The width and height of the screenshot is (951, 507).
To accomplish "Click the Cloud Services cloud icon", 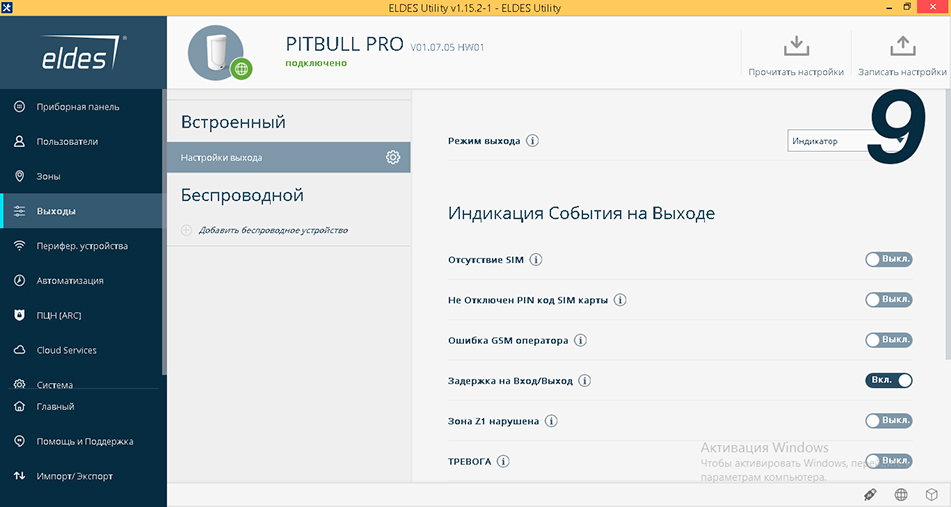I will 19,350.
